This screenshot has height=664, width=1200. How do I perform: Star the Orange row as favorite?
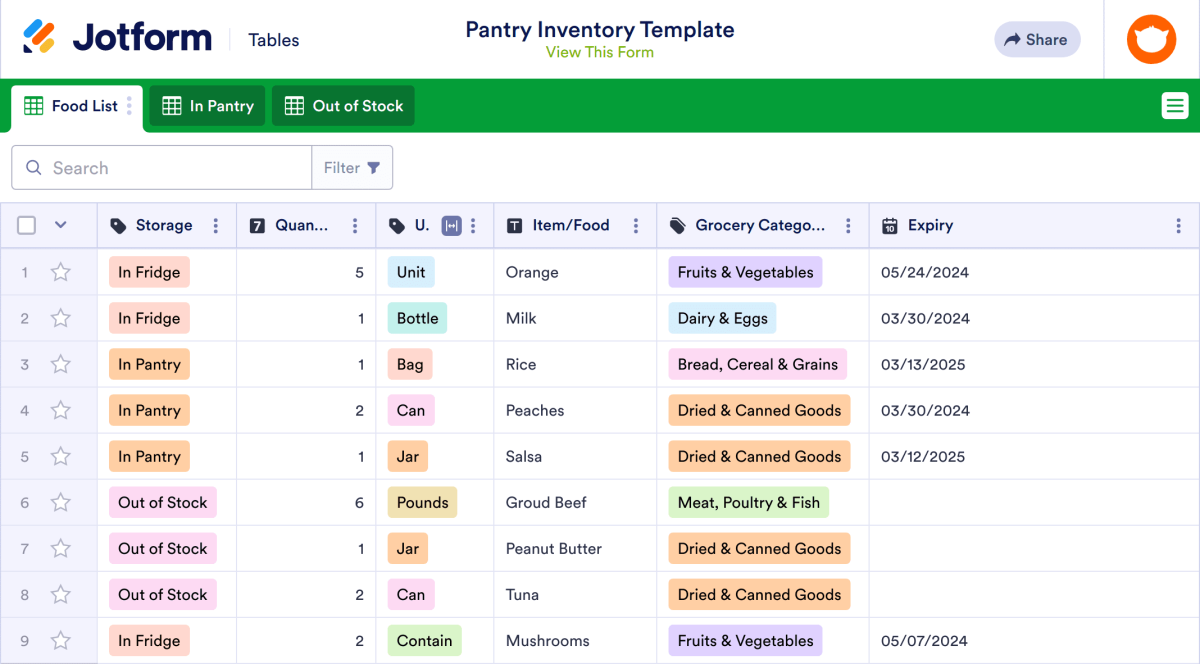click(x=61, y=271)
